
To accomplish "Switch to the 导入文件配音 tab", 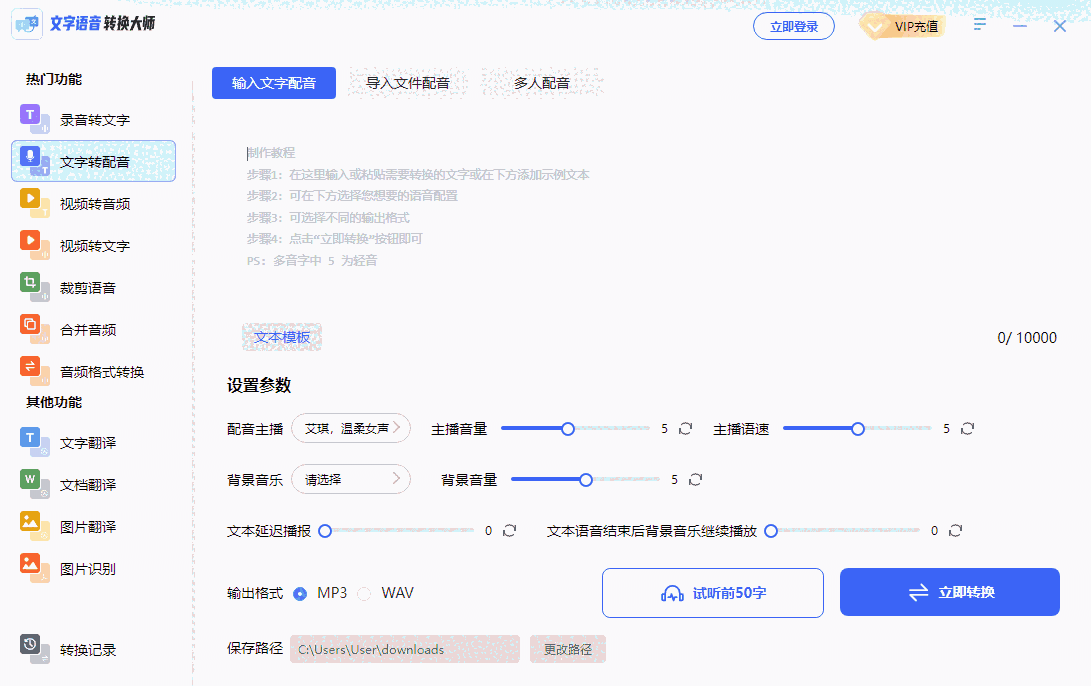I will coord(407,83).
